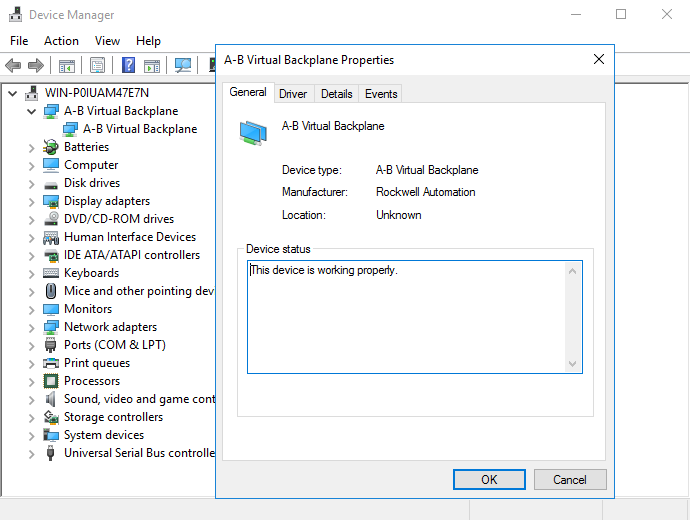
Task: Click Scan for hardware changes icon
Action: [x=183, y=66]
